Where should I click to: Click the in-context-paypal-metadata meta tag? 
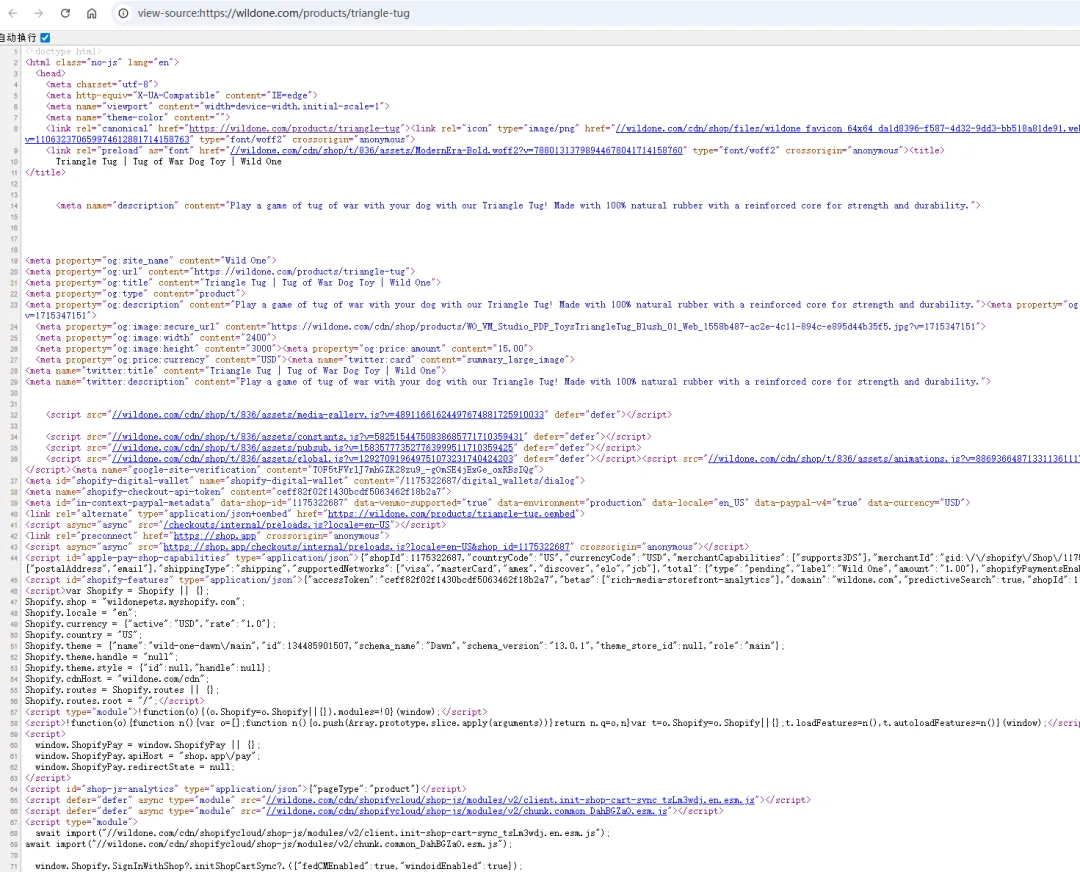click(498, 503)
